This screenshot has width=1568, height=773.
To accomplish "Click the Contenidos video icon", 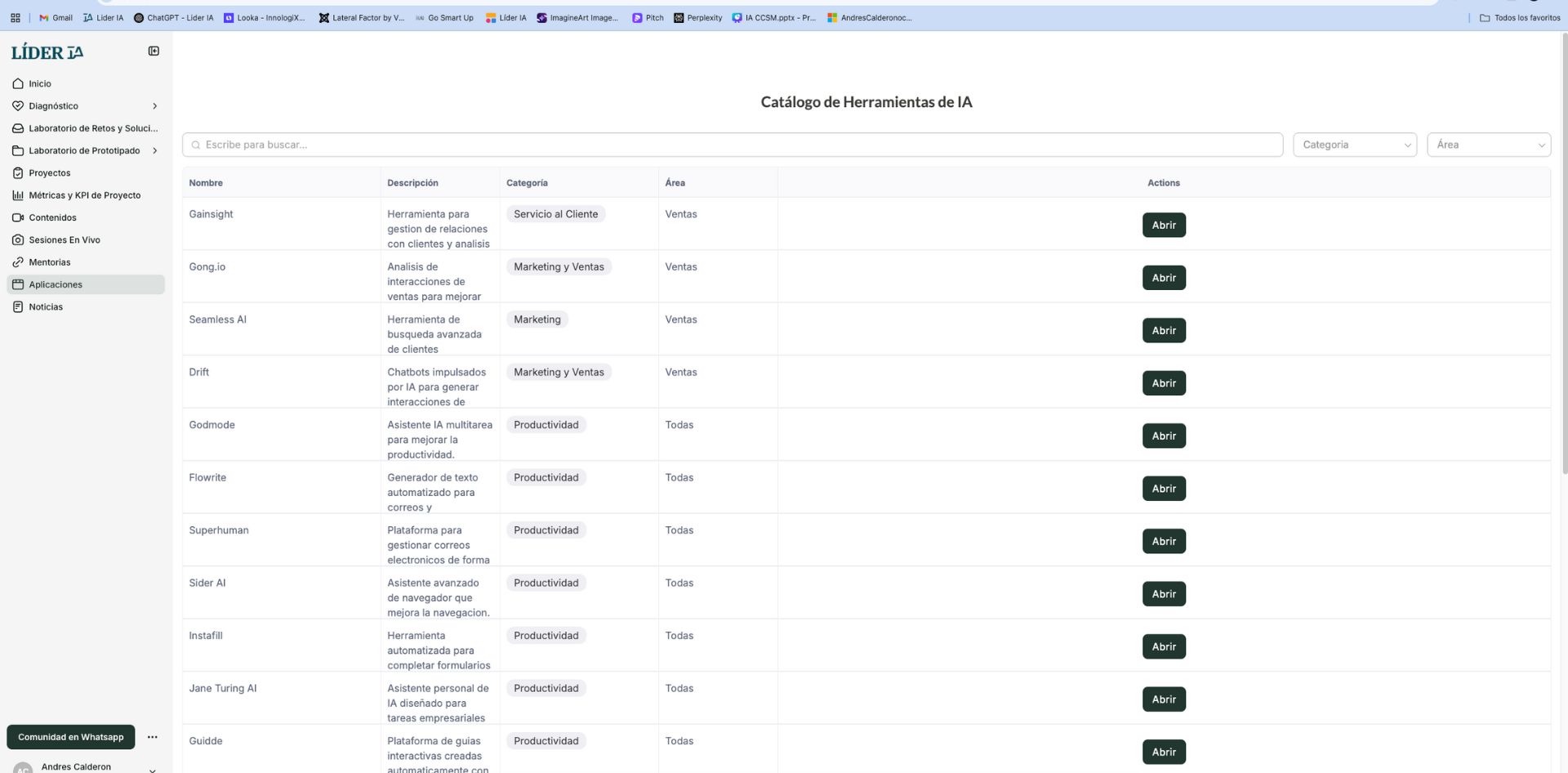I will click(x=18, y=217).
